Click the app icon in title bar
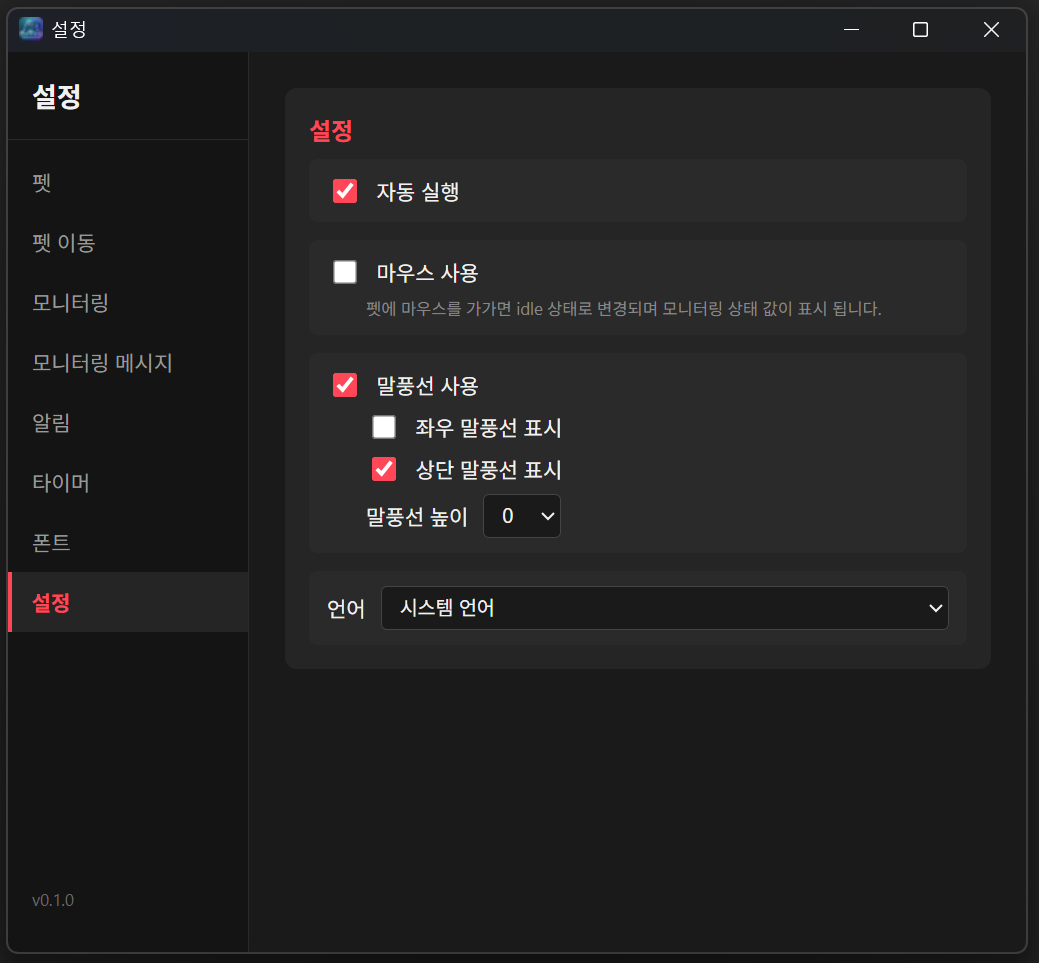Image resolution: width=1039 pixels, height=963 pixels. [30, 28]
